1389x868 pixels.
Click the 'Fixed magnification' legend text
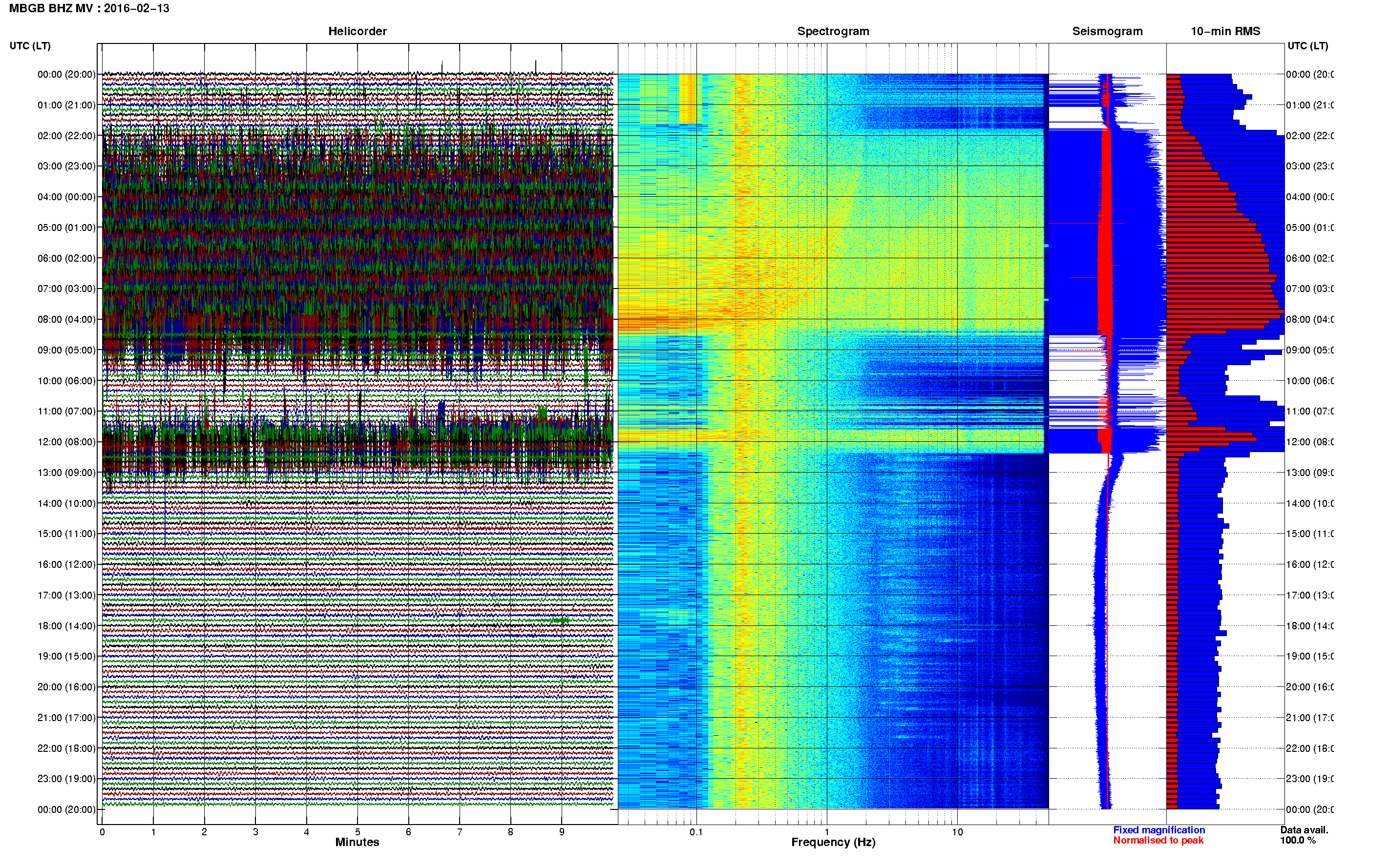(x=1159, y=830)
